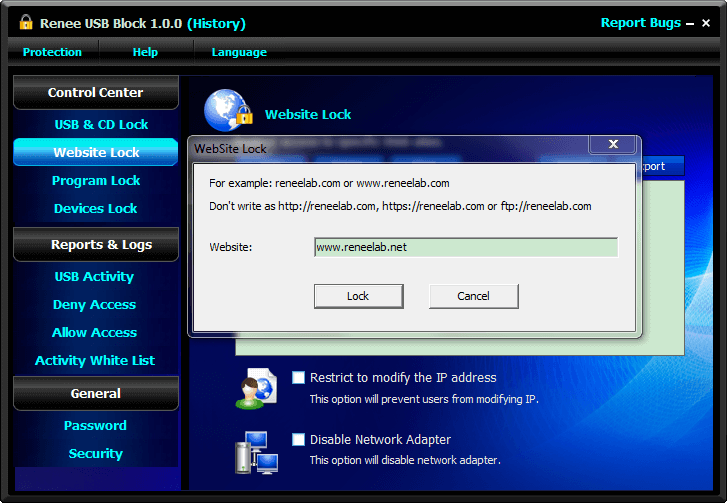
Task: Open Password settings under General
Action: 95,426
